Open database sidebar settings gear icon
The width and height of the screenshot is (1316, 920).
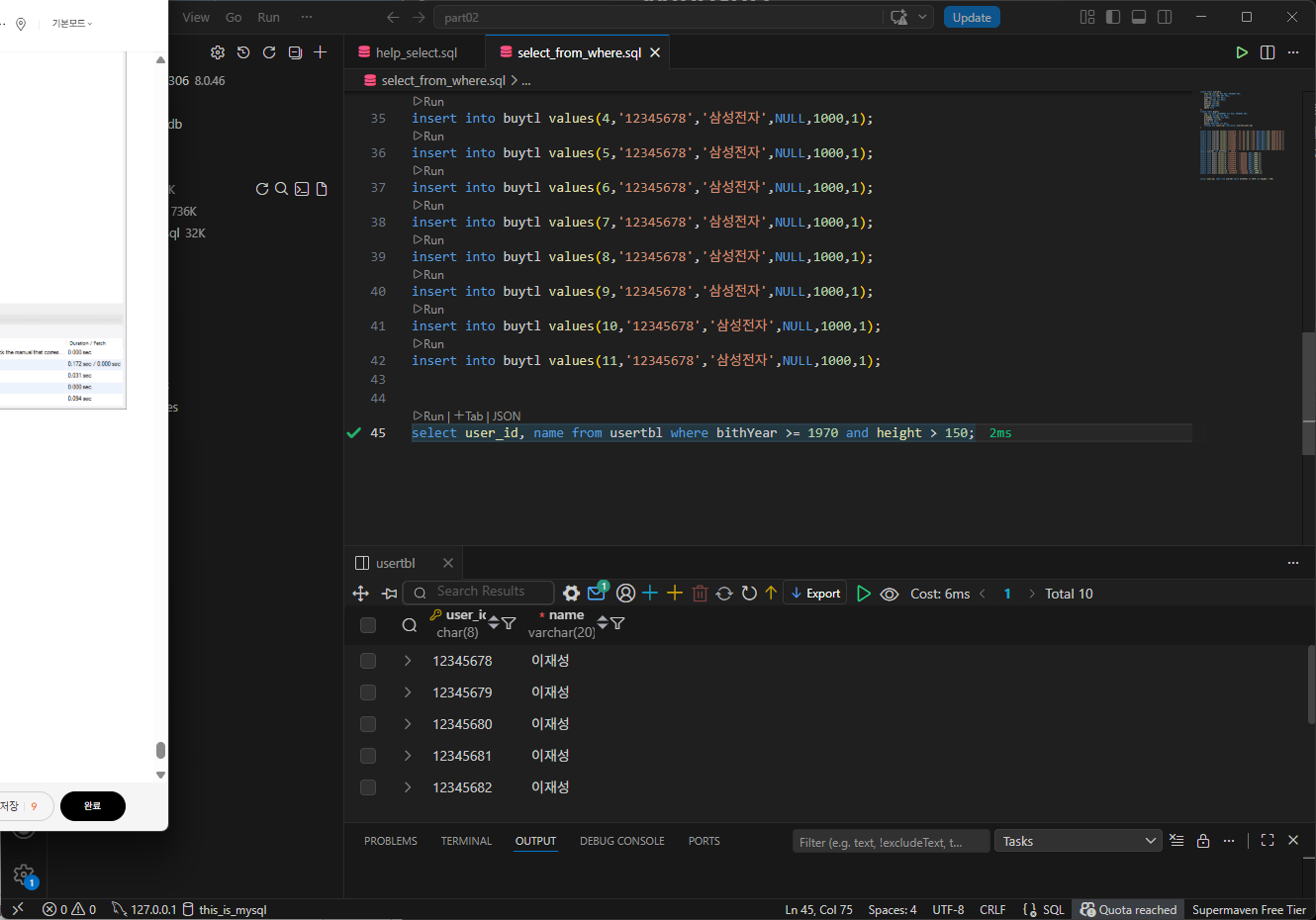pyautogui.click(x=218, y=52)
